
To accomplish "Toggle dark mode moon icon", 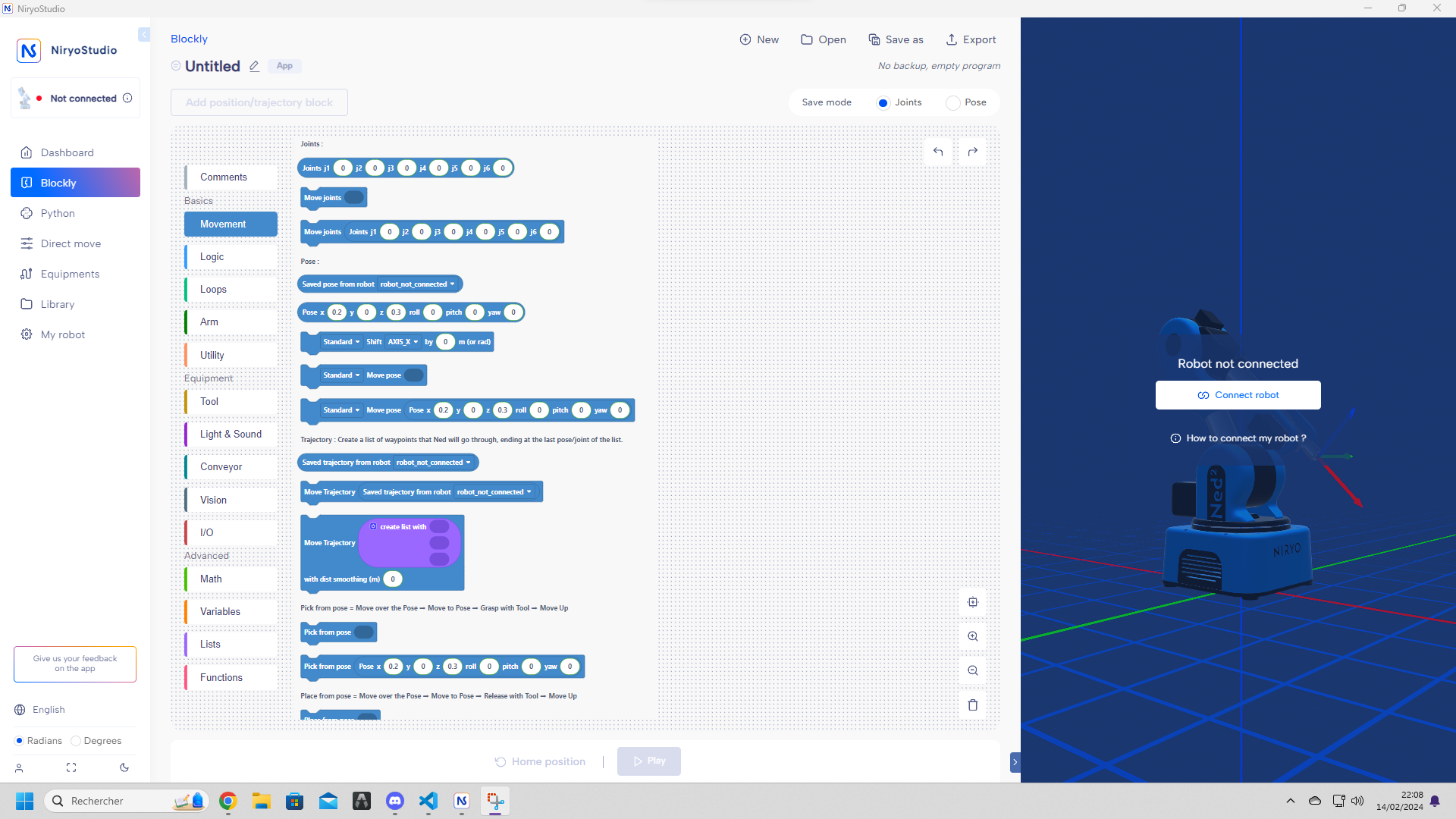I will [124, 767].
